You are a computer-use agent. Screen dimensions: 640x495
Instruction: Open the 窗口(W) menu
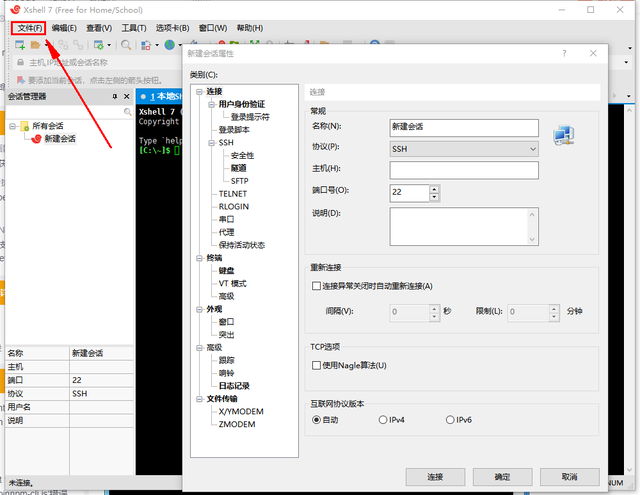tap(213, 28)
